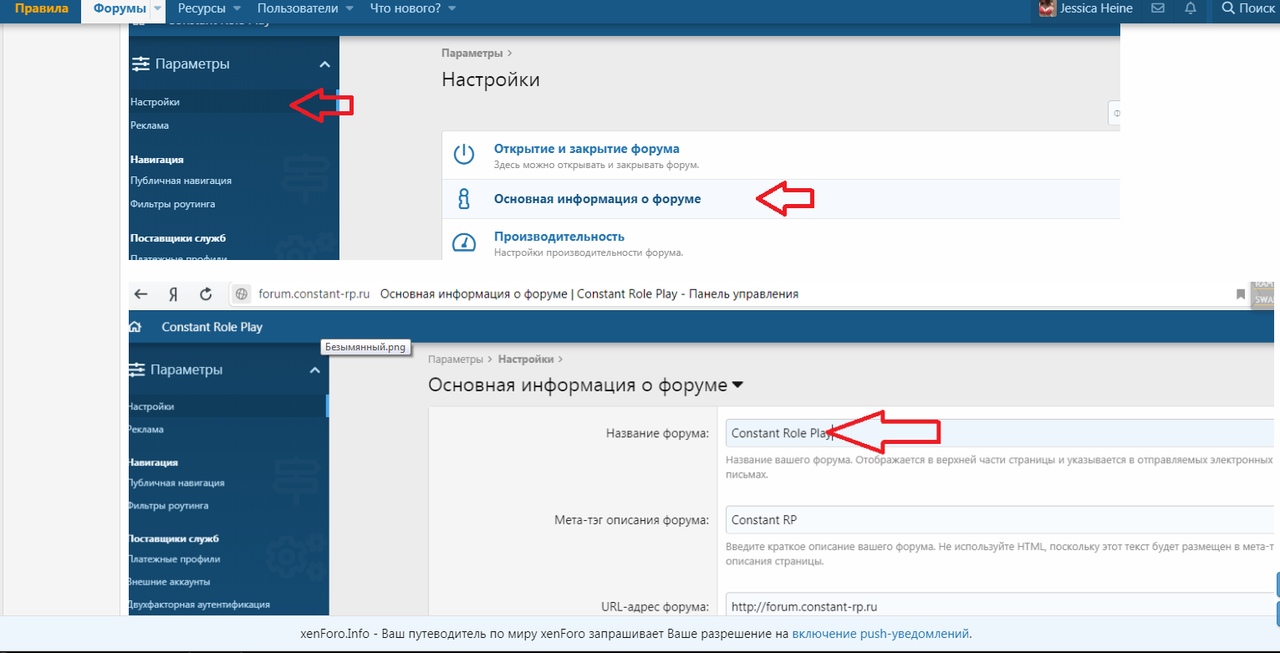Open the Что нового? menu item
This screenshot has width=1280, height=653.
click(405, 9)
